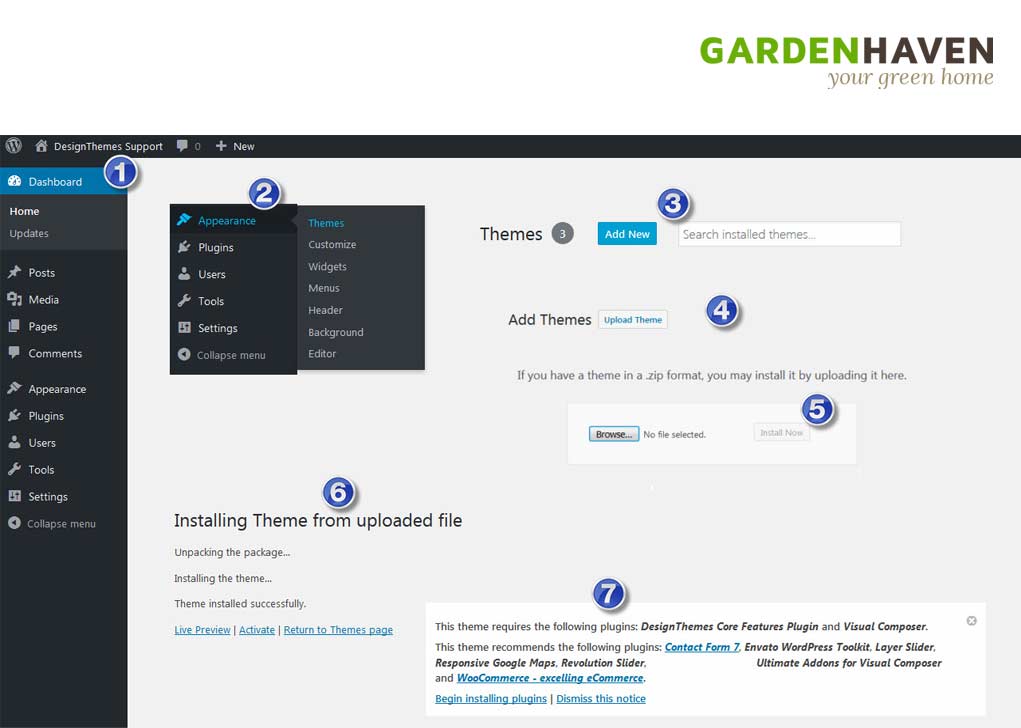Open Customize from the Appearance submenu
1021x728 pixels.
tap(332, 244)
